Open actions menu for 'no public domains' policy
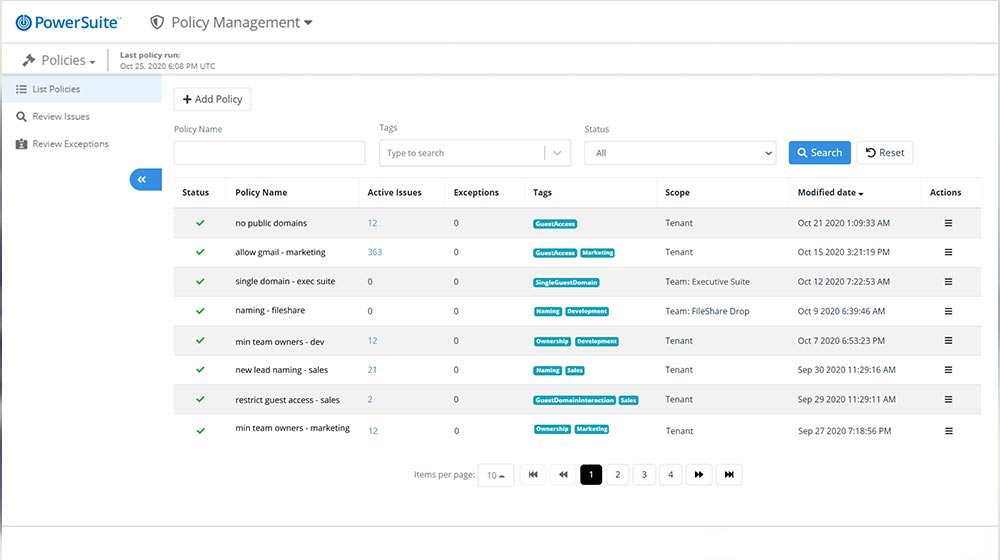The image size is (1000, 560). tap(948, 223)
